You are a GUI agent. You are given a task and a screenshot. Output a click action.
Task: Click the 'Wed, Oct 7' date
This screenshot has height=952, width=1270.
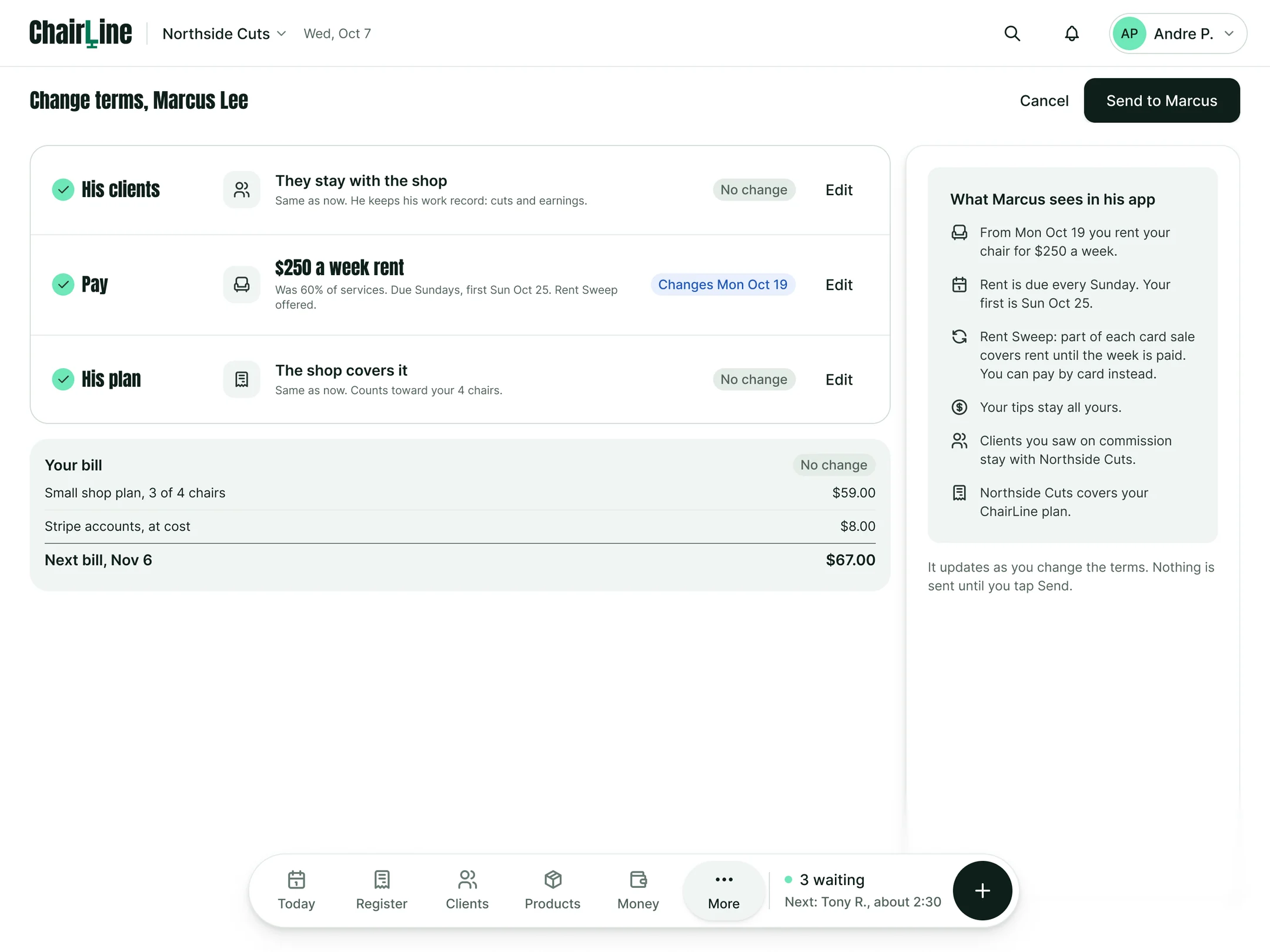(x=337, y=34)
